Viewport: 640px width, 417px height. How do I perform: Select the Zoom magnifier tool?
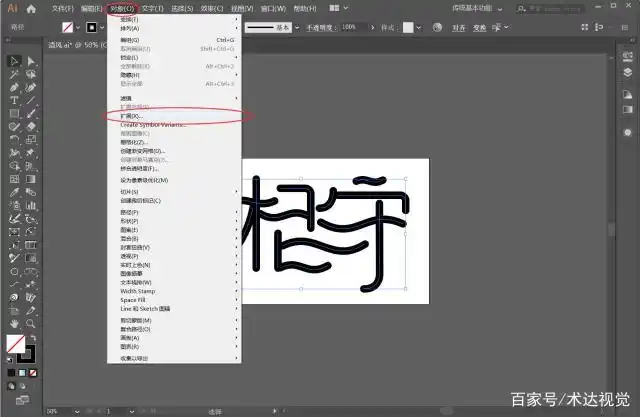pyautogui.click(x=31, y=324)
